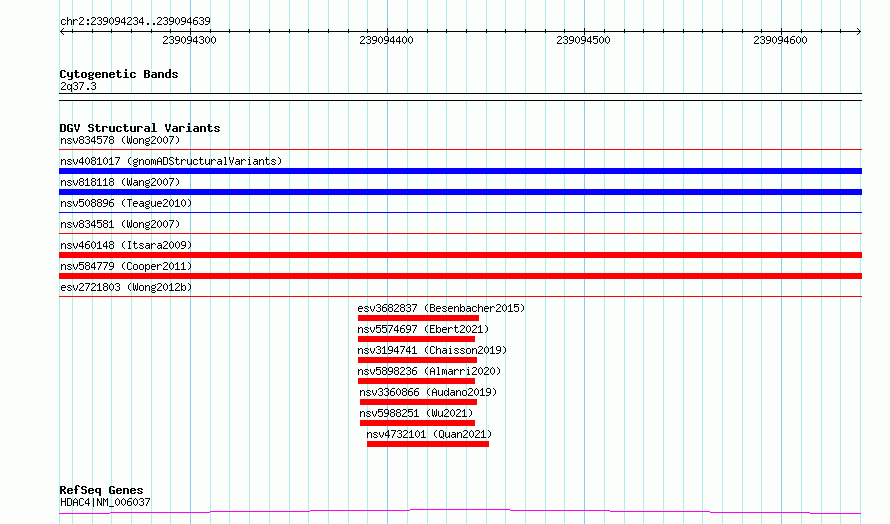
Task: Open the DGV Structural Variants track heading
Action: (140, 128)
